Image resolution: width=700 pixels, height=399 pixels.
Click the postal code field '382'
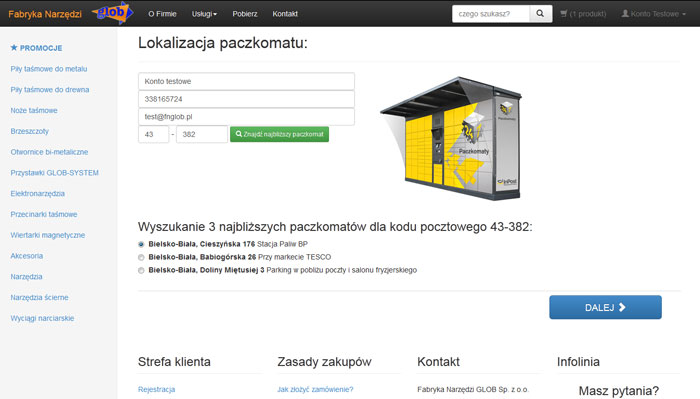202,134
